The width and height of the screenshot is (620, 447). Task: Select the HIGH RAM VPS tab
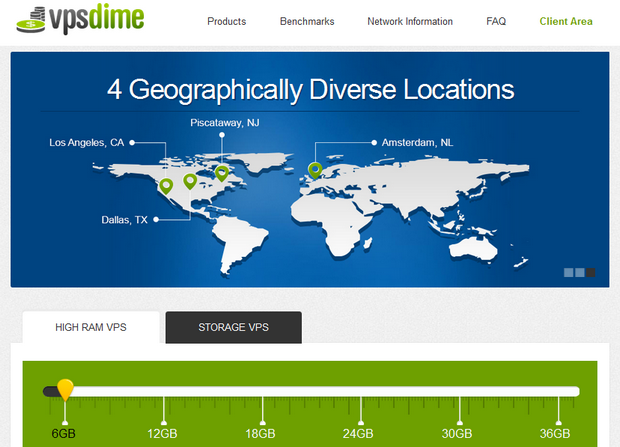(x=91, y=327)
